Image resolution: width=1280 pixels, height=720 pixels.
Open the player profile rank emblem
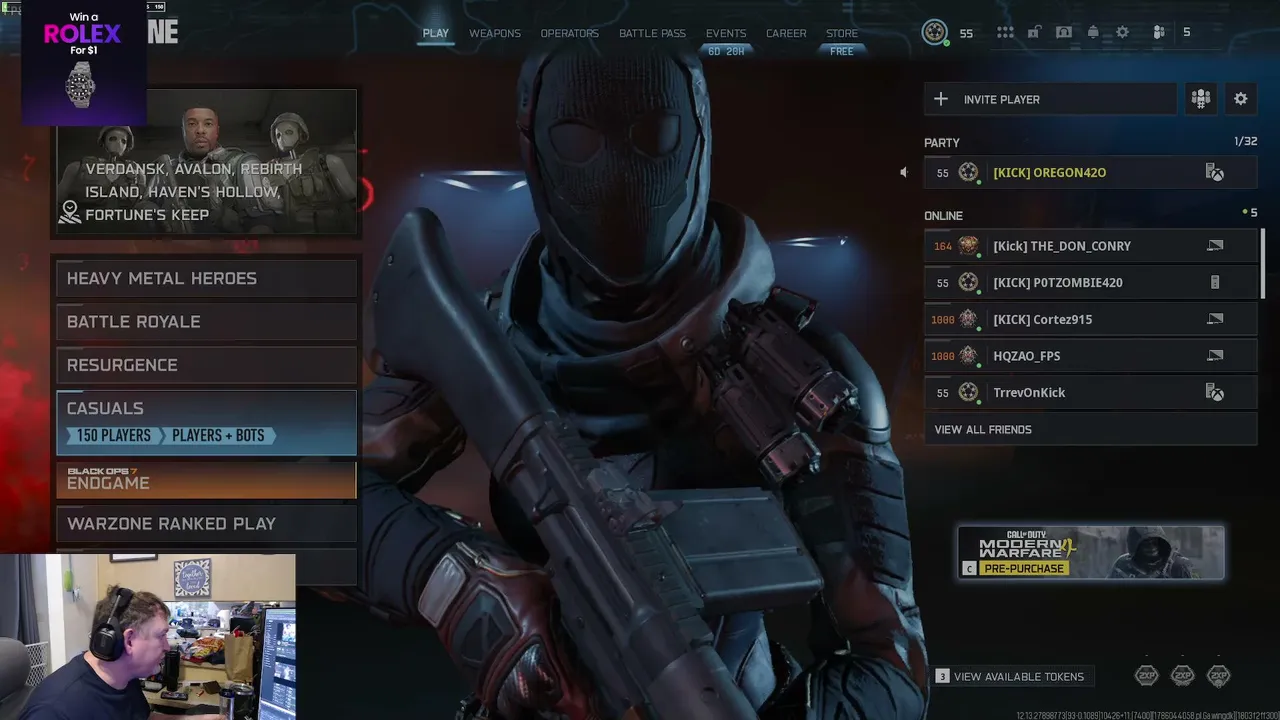point(935,32)
